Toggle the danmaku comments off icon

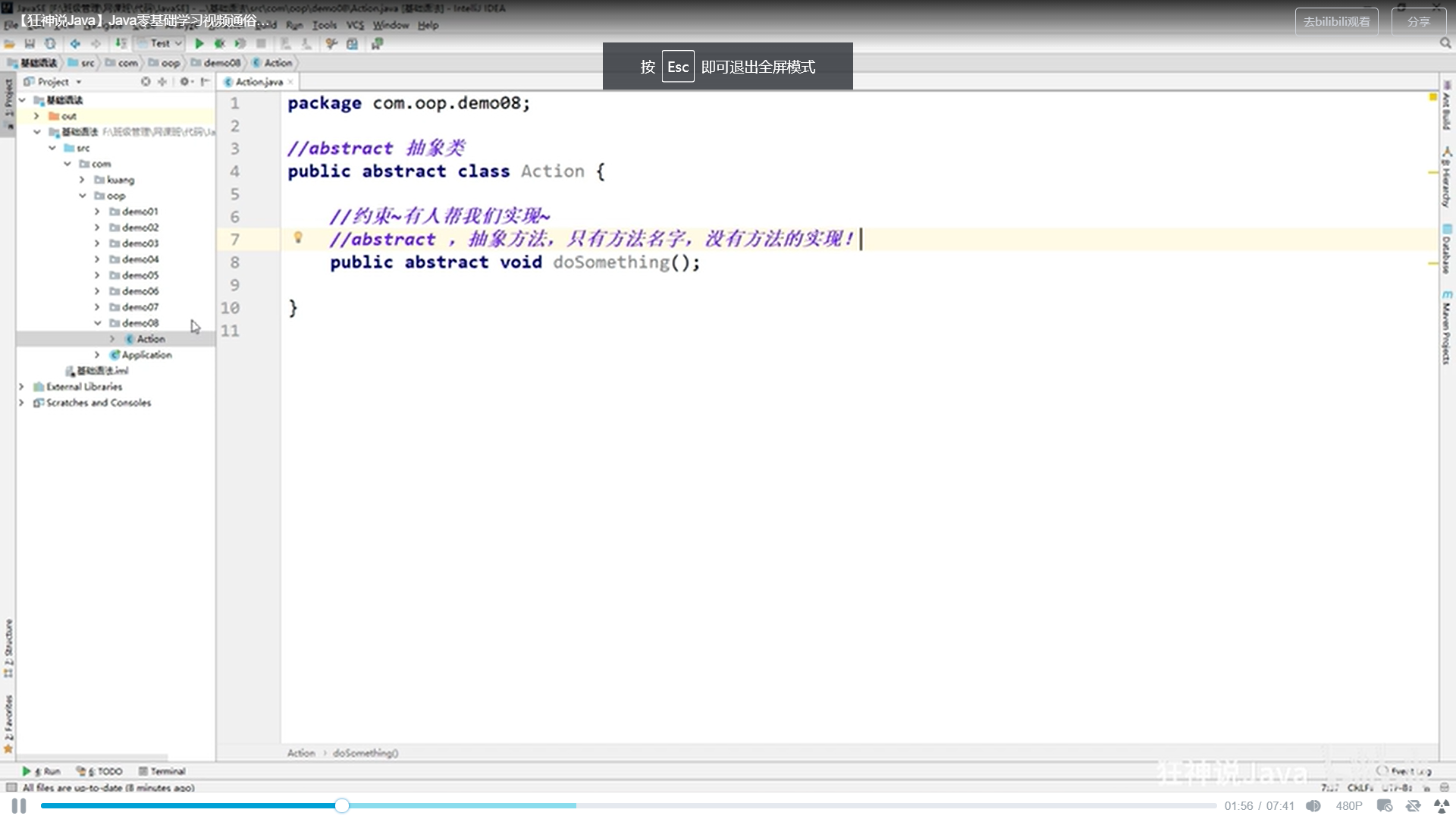tap(1385, 805)
